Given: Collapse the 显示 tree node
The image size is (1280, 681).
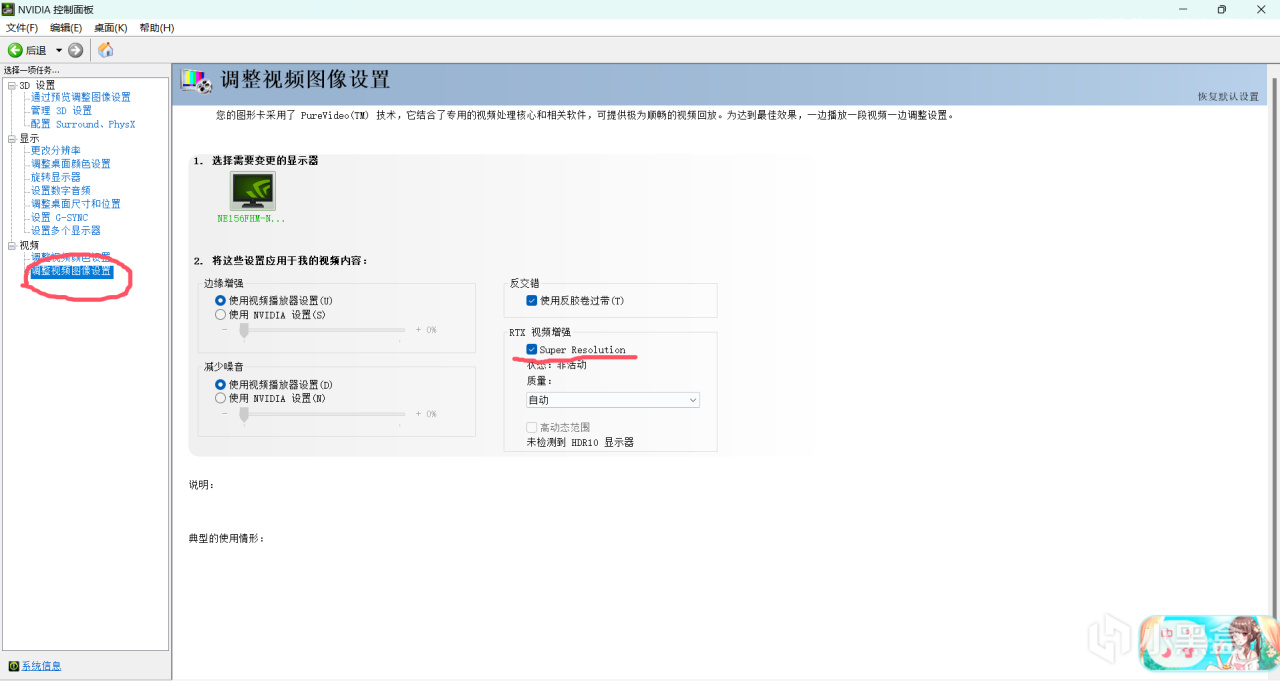Looking at the screenshot, I should 12,139.
